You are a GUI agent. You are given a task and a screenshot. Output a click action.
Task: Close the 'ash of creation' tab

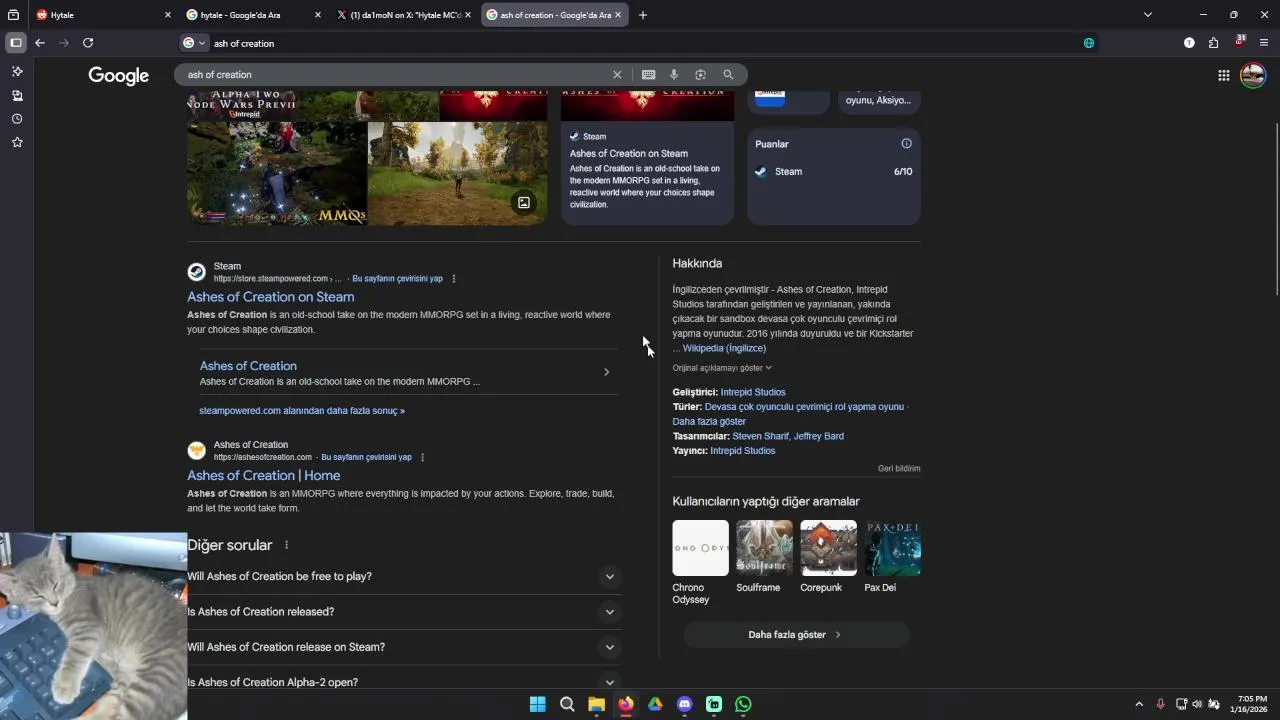point(618,15)
